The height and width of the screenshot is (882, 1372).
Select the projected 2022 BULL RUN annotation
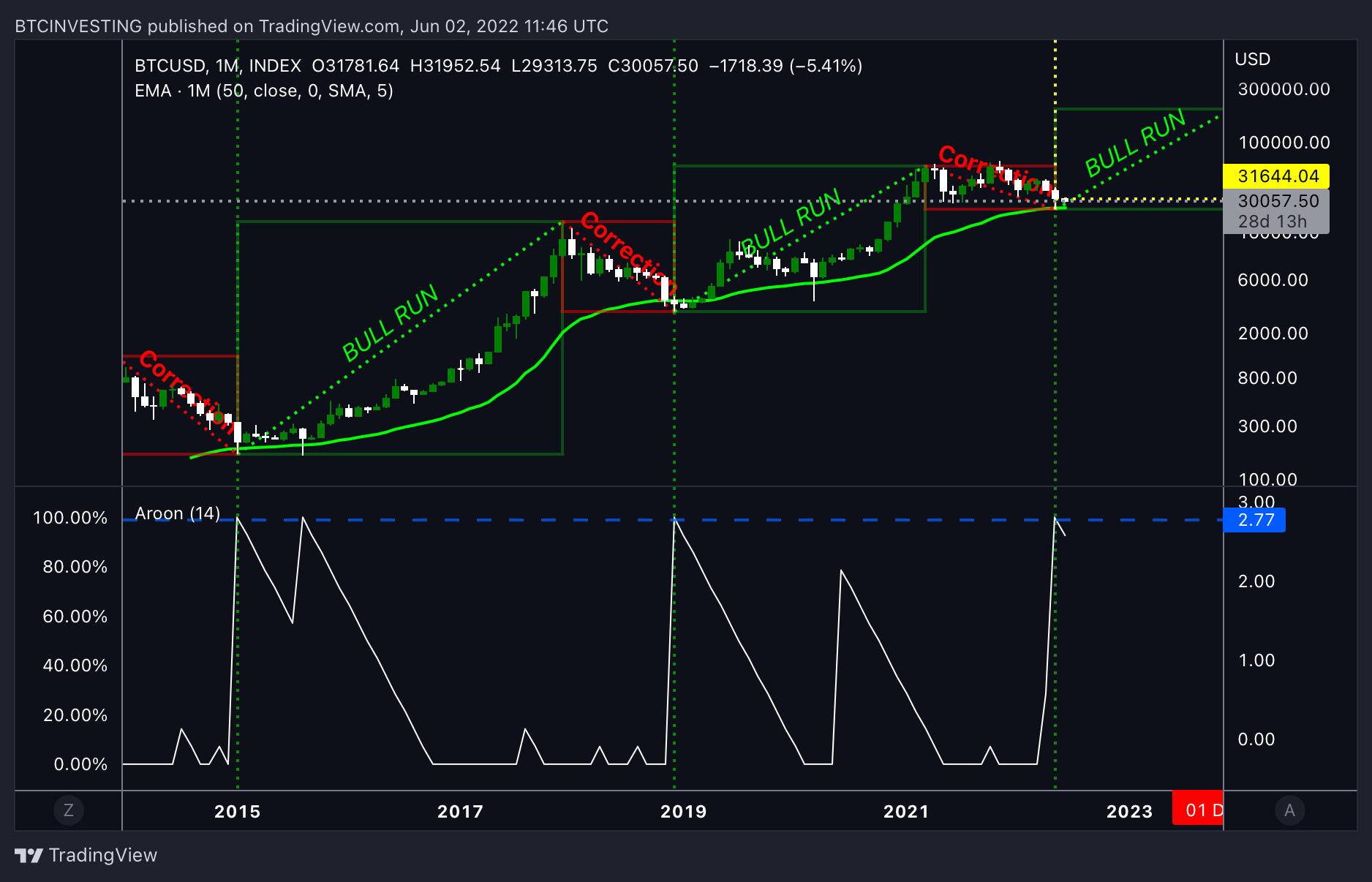coord(1135,143)
